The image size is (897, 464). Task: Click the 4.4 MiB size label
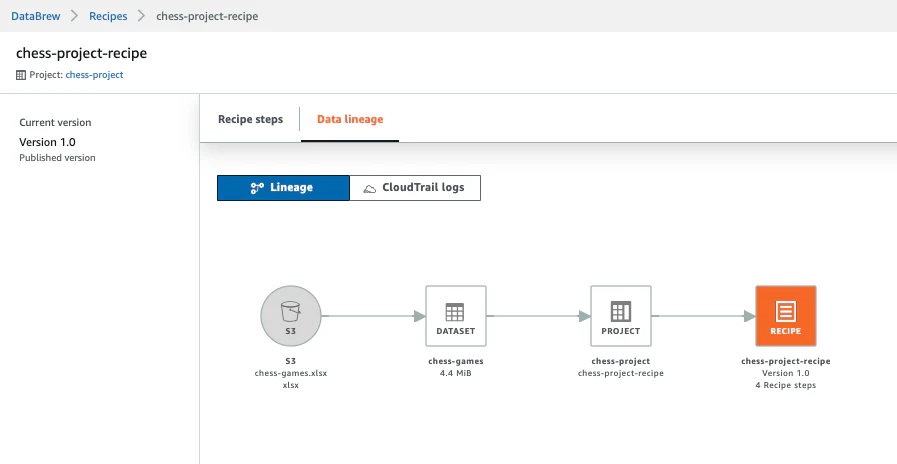click(x=456, y=373)
